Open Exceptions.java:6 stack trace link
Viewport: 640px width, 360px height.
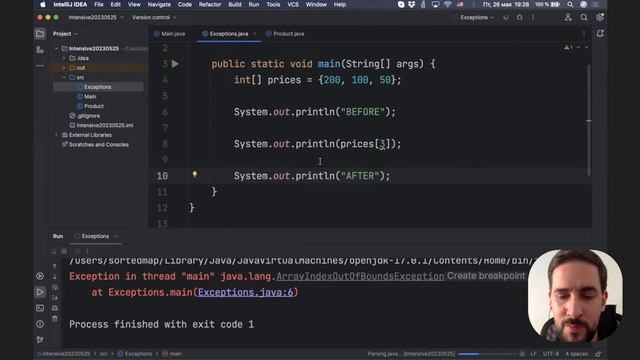[x=246, y=292]
